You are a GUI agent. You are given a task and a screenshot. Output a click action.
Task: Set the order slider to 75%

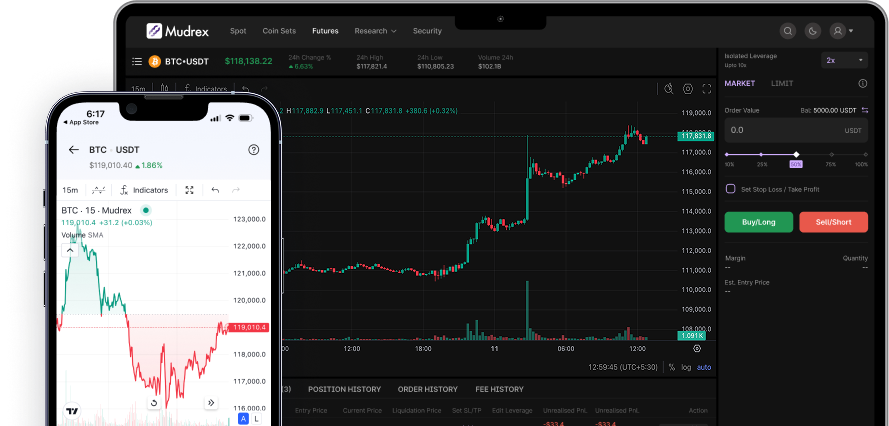830,155
